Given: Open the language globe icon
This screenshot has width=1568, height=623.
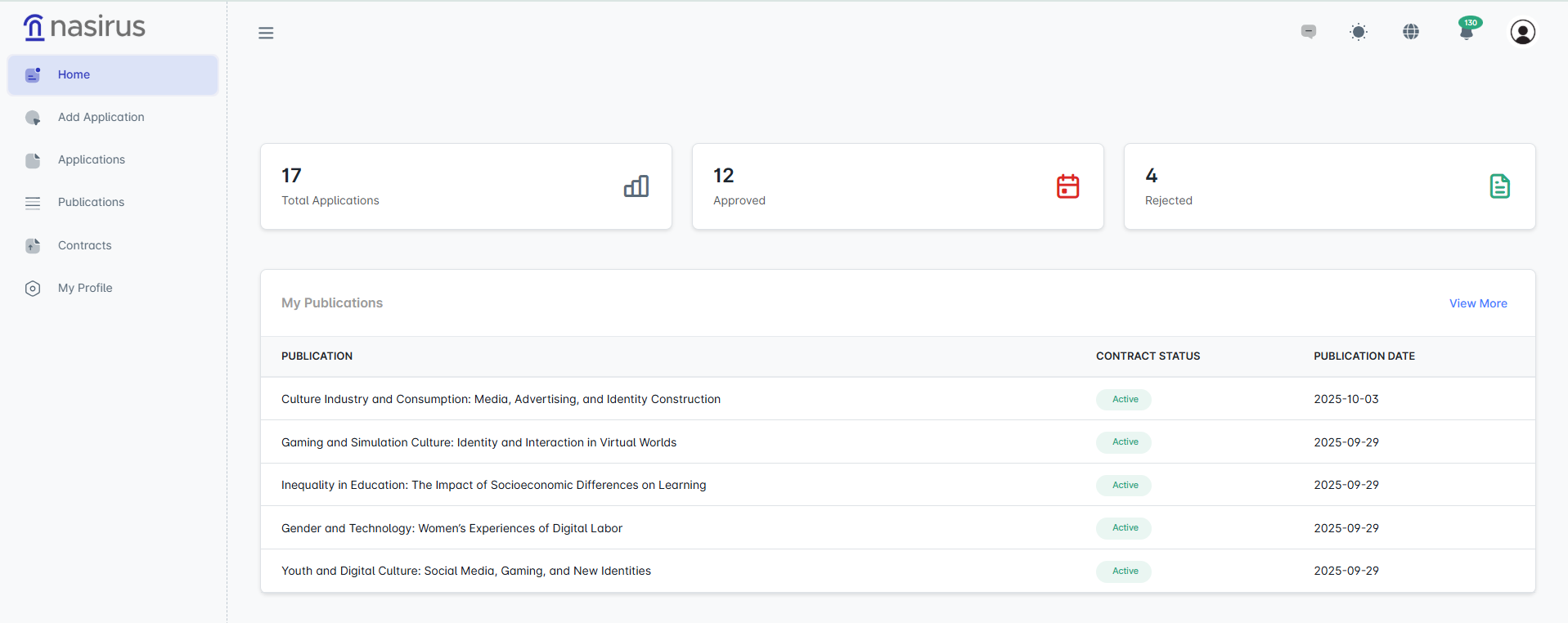Looking at the screenshot, I should click(1411, 32).
